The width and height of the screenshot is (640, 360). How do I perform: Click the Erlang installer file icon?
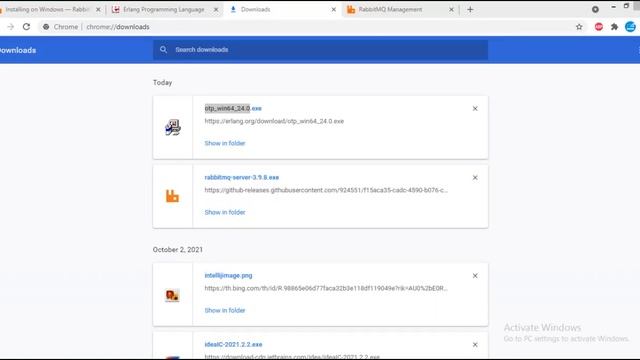pyautogui.click(x=173, y=127)
